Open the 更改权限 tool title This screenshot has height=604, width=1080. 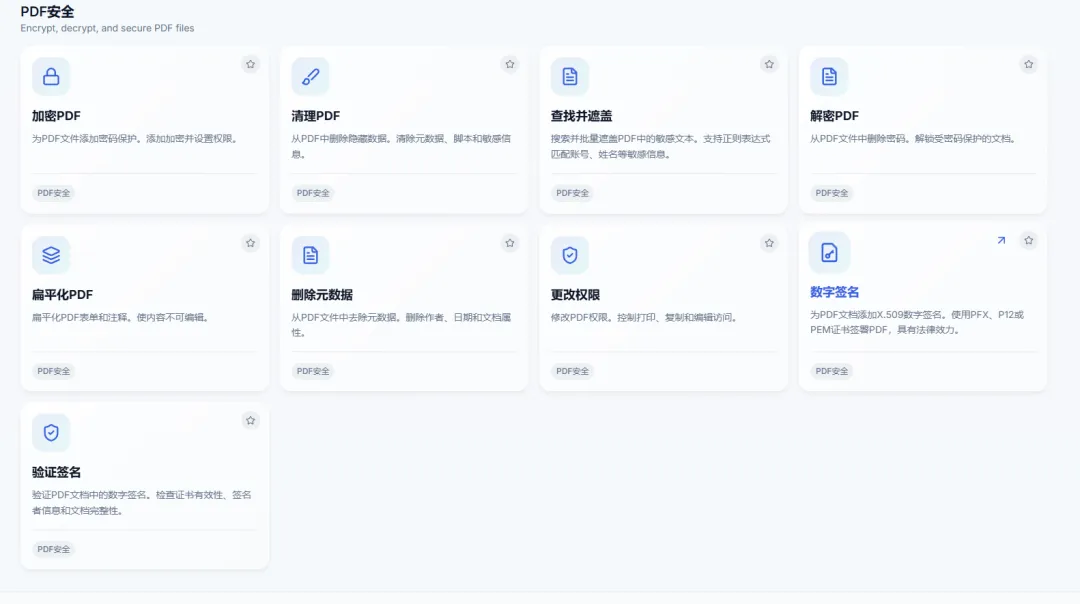pos(575,295)
